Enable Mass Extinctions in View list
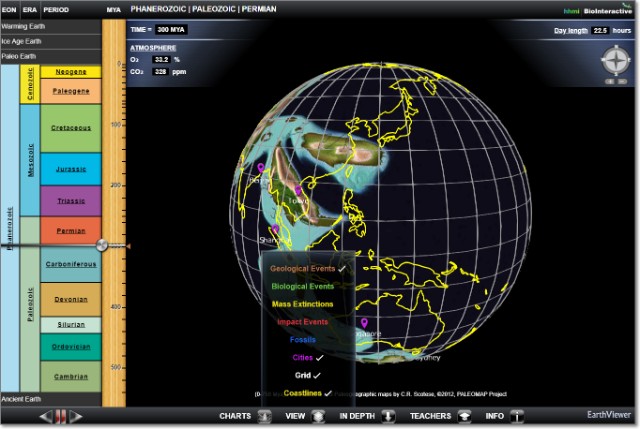Viewport: 640px width, 429px height. [x=302, y=303]
